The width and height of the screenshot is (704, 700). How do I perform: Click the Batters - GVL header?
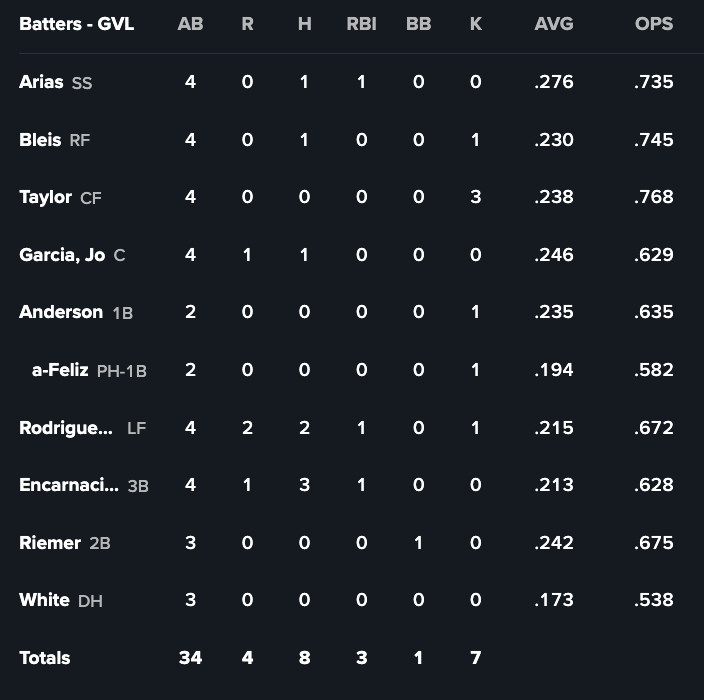click(x=76, y=24)
